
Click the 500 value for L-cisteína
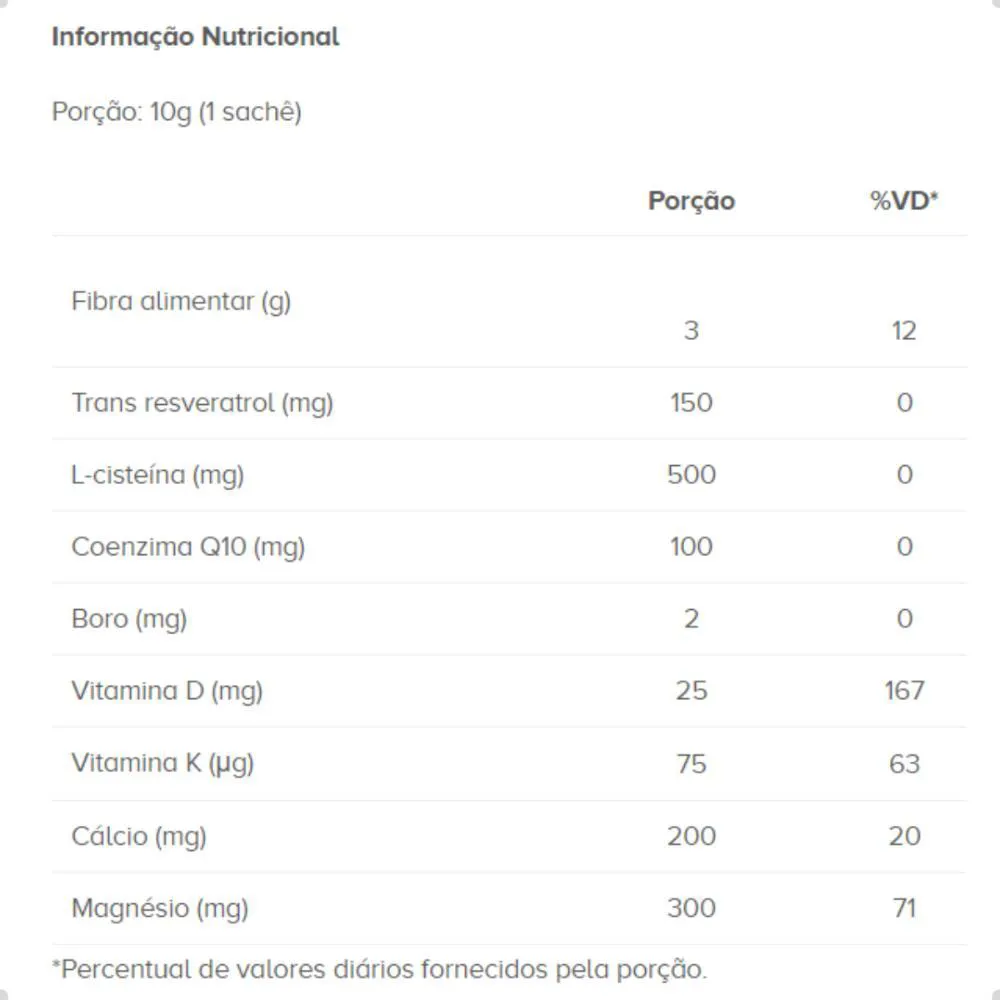pyautogui.click(x=691, y=475)
